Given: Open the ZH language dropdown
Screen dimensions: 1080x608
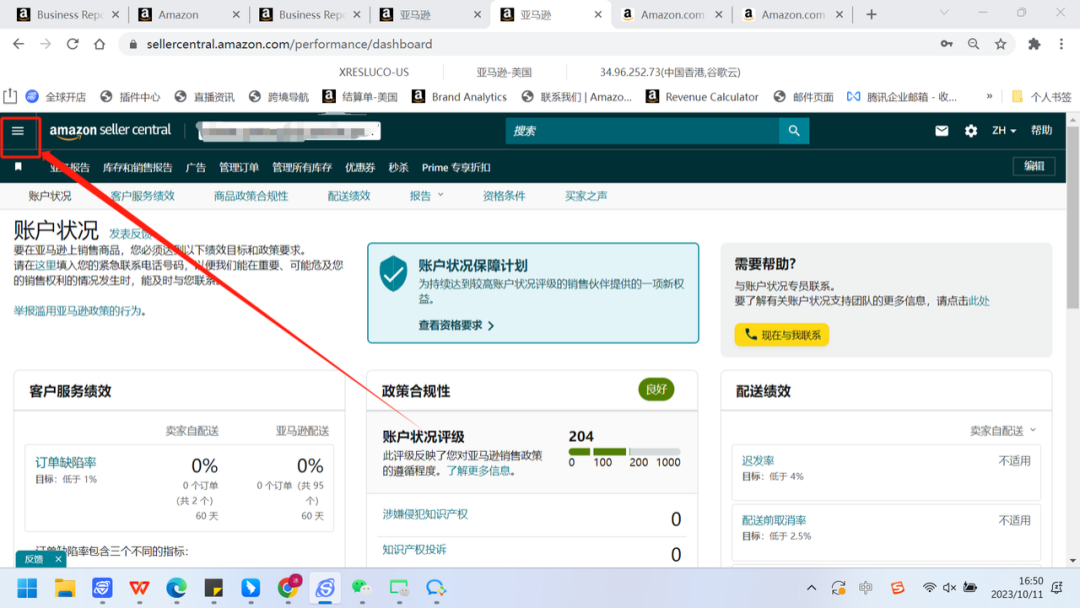Looking at the screenshot, I should [x=1004, y=130].
